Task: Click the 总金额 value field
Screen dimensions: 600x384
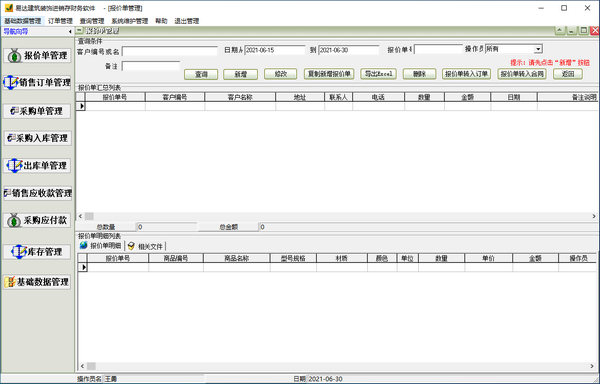Action: pos(427,227)
